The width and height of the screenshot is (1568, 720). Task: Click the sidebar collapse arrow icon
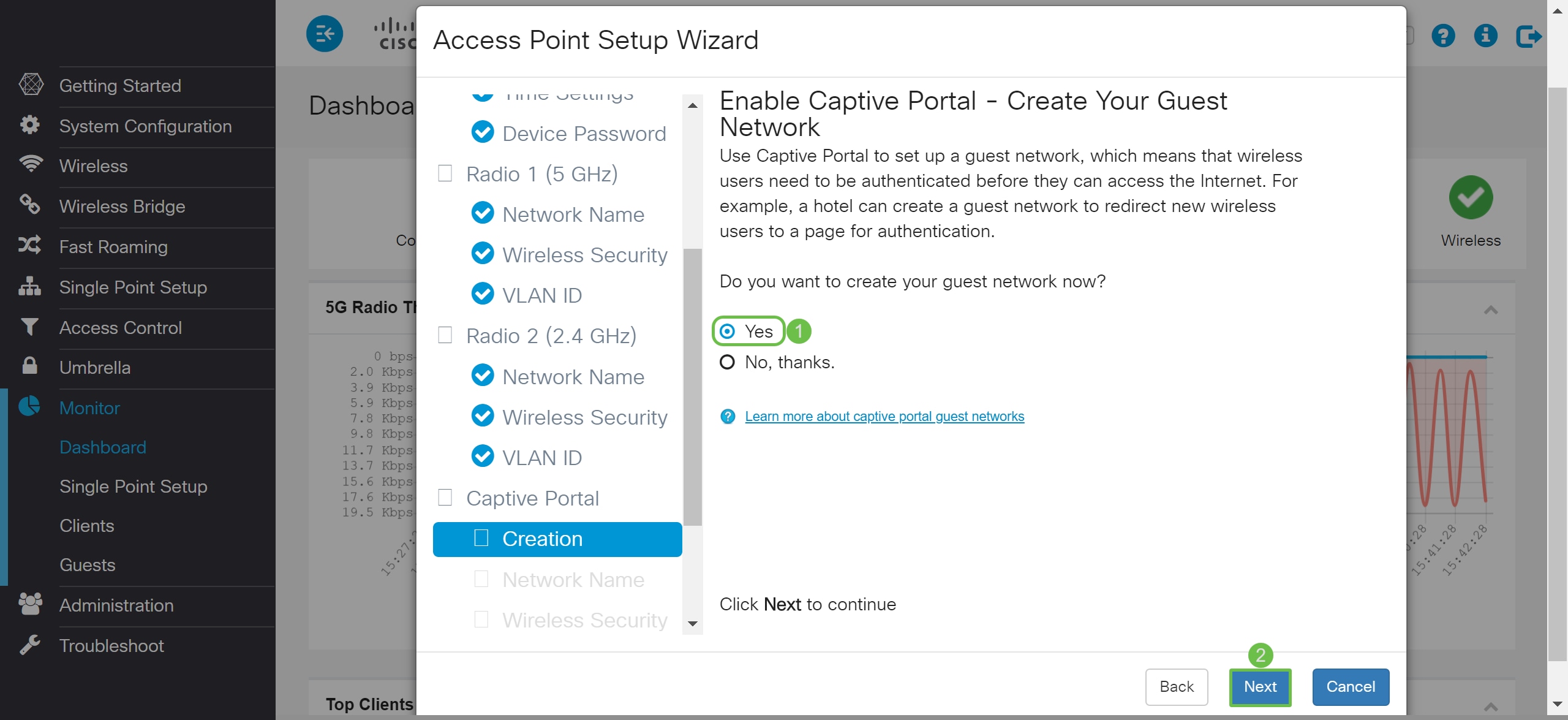325,34
